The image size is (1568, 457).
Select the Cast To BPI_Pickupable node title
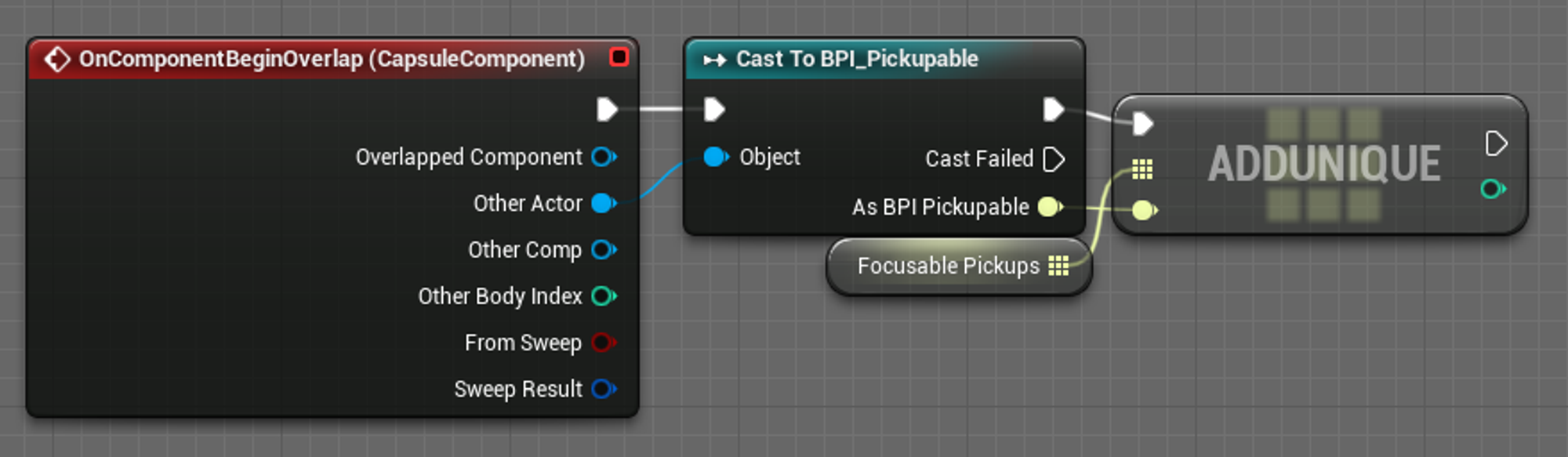[856, 60]
